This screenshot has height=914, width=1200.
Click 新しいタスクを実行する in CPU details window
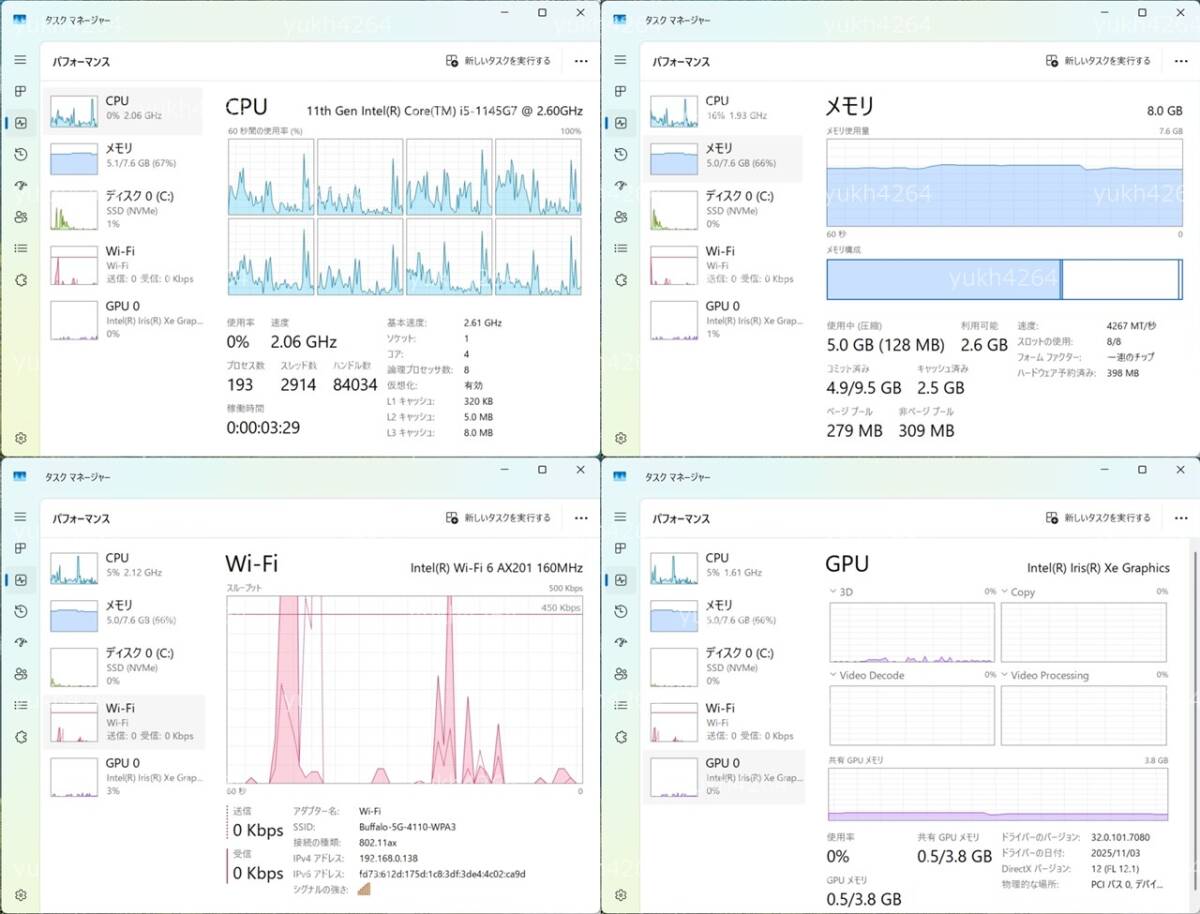pos(498,61)
